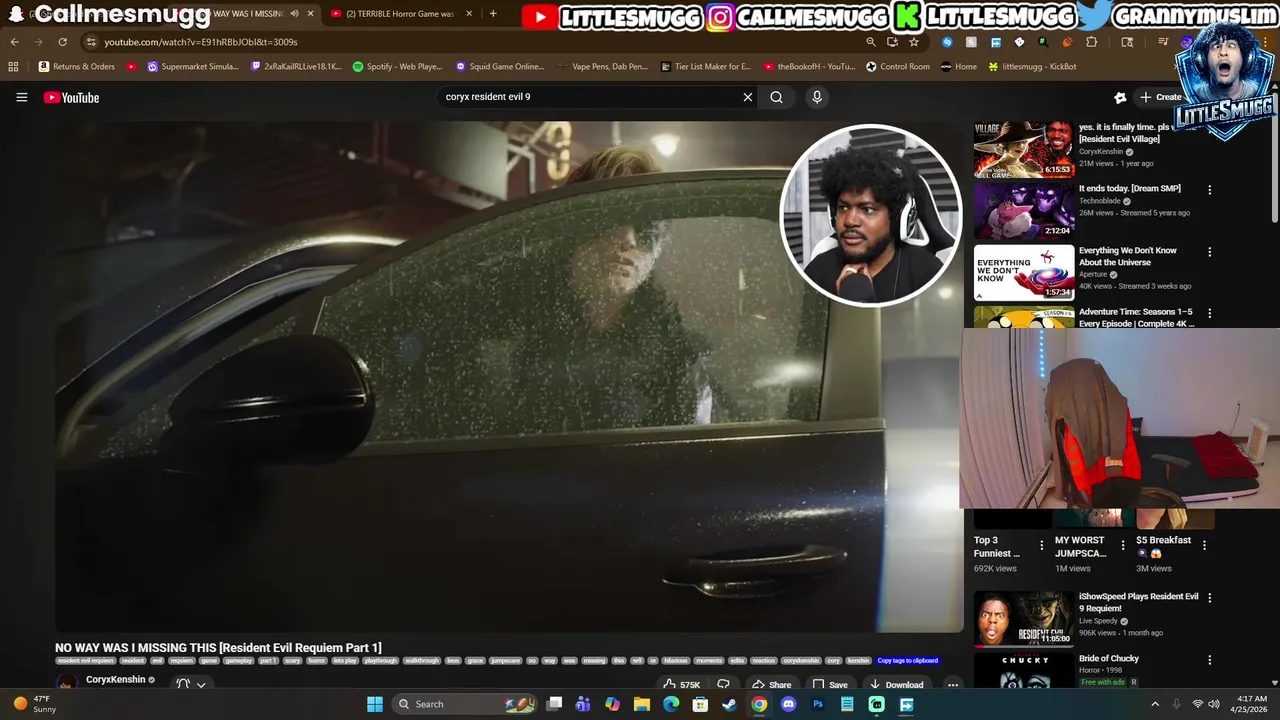Image resolution: width=1280 pixels, height=720 pixels.
Task: Dislike the video with the thumbs-down
Action: (x=723, y=685)
